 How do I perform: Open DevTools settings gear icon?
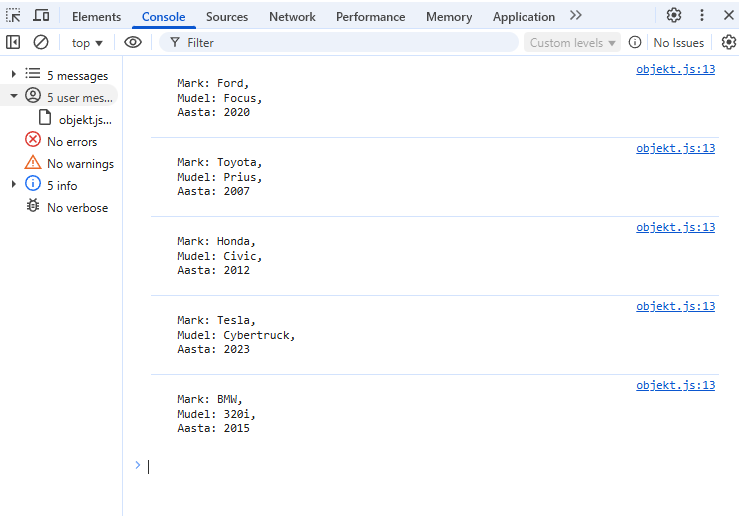pos(674,16)
